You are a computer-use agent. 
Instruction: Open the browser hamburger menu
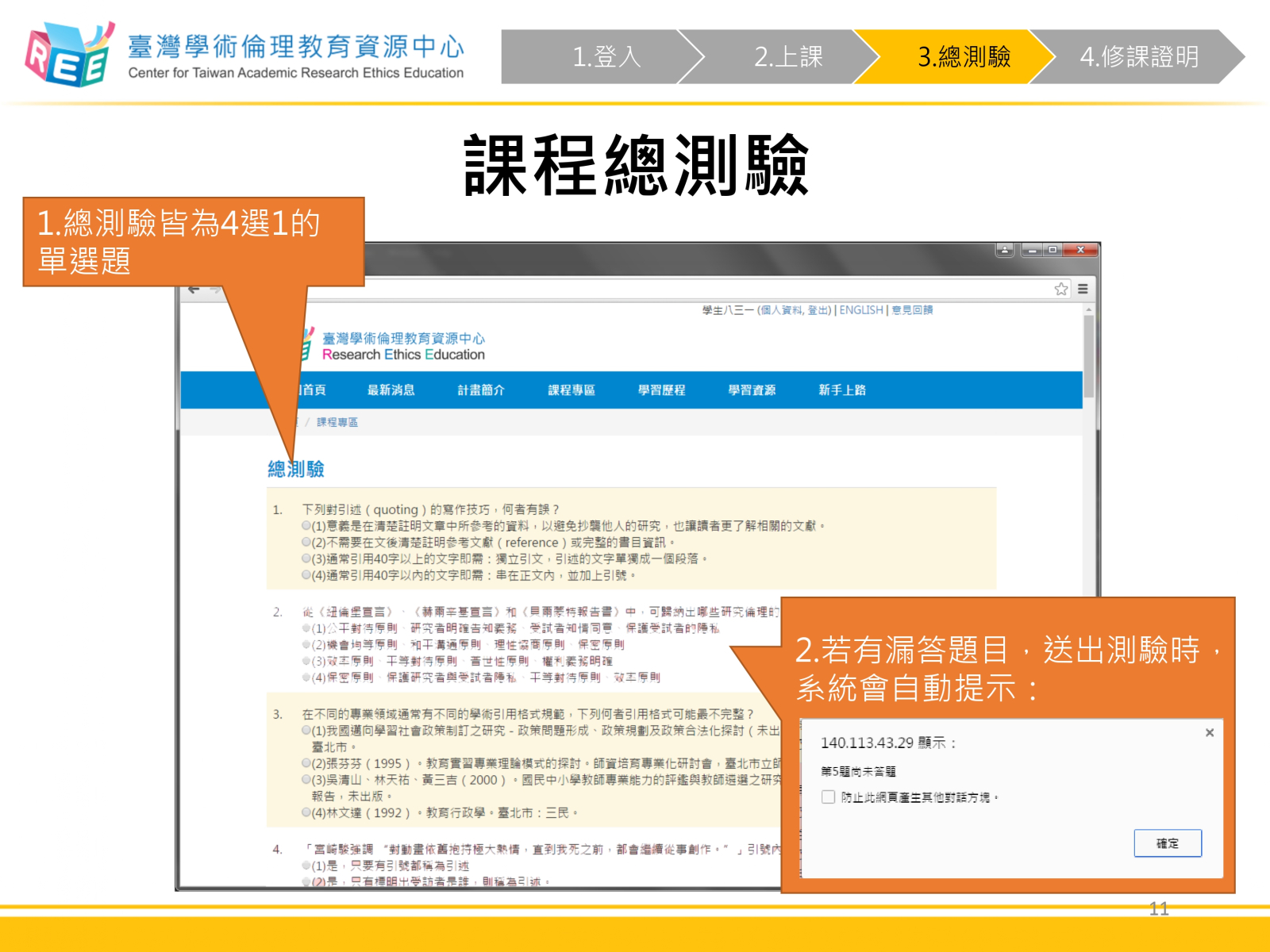tap(1083, 289)
